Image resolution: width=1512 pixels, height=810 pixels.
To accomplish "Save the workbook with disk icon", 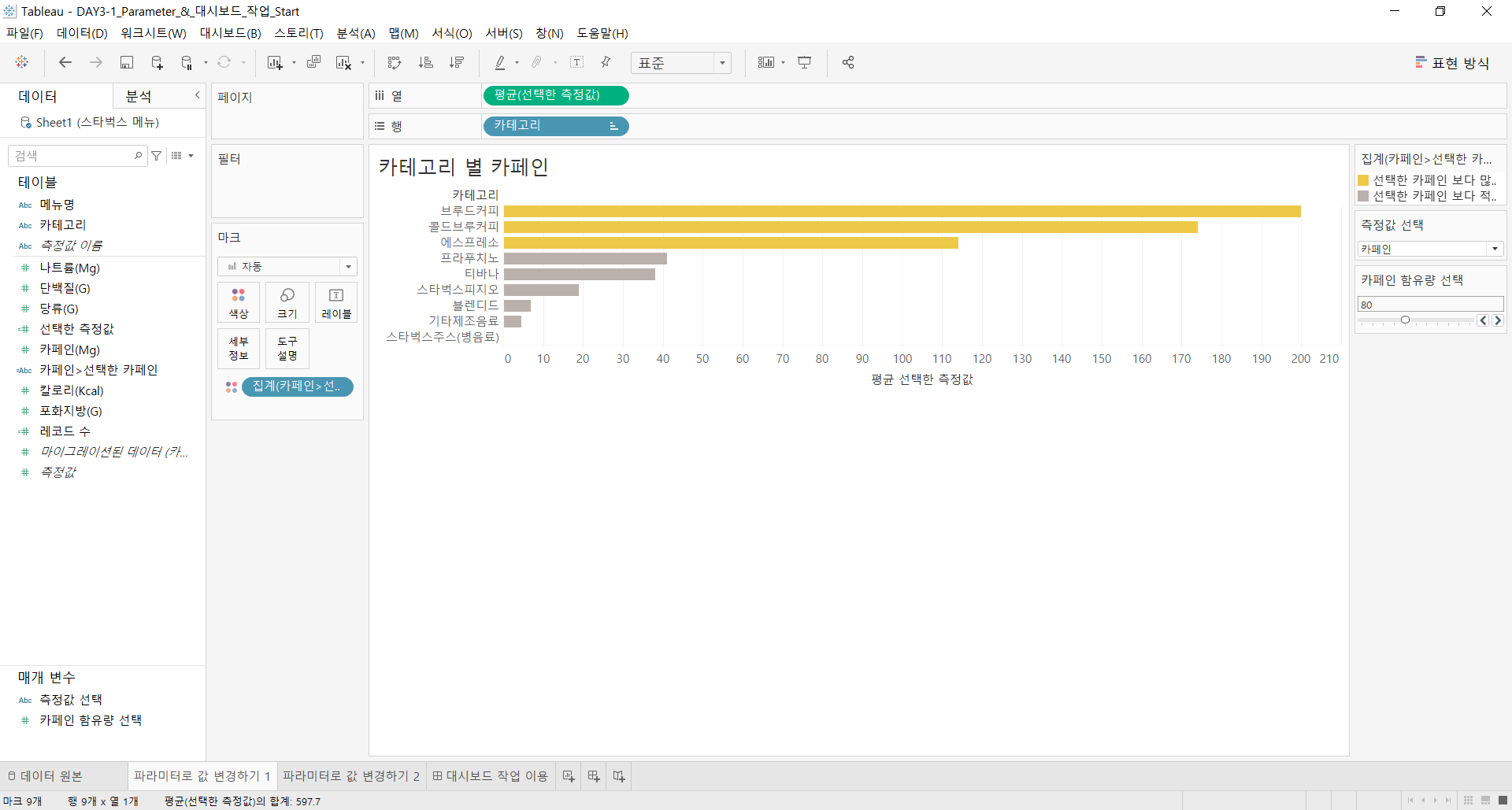I will 126,62.
